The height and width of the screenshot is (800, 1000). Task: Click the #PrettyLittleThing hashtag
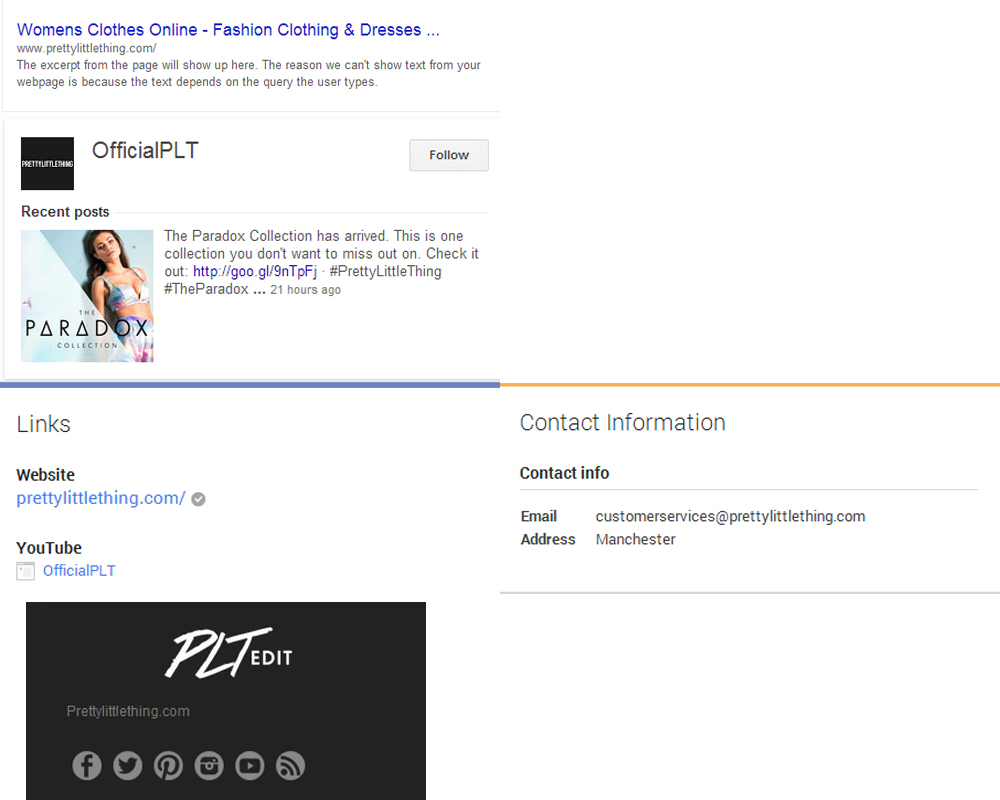click(x=384, y=272)
